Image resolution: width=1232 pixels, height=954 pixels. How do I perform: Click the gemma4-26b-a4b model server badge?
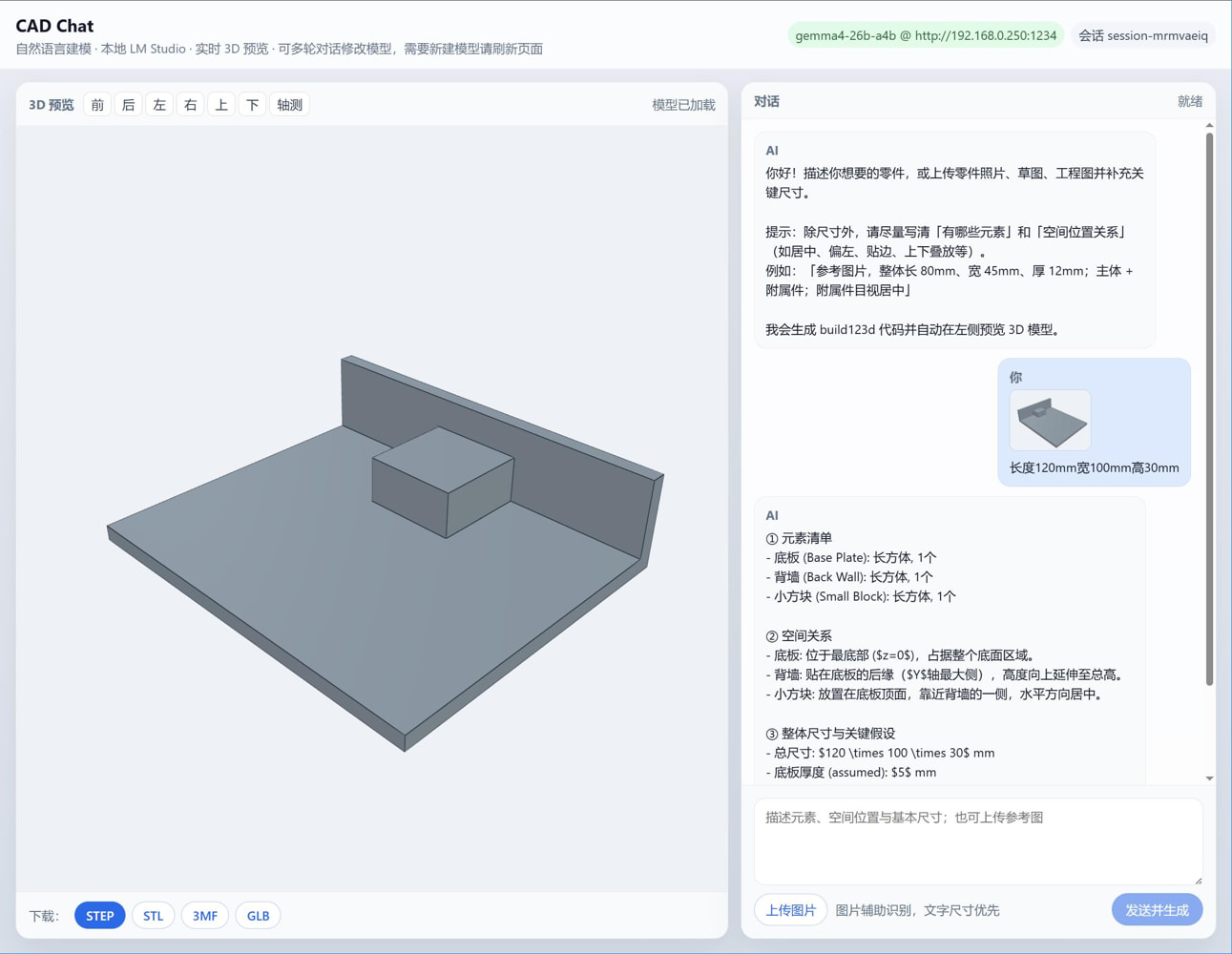[x=926, y=35]
